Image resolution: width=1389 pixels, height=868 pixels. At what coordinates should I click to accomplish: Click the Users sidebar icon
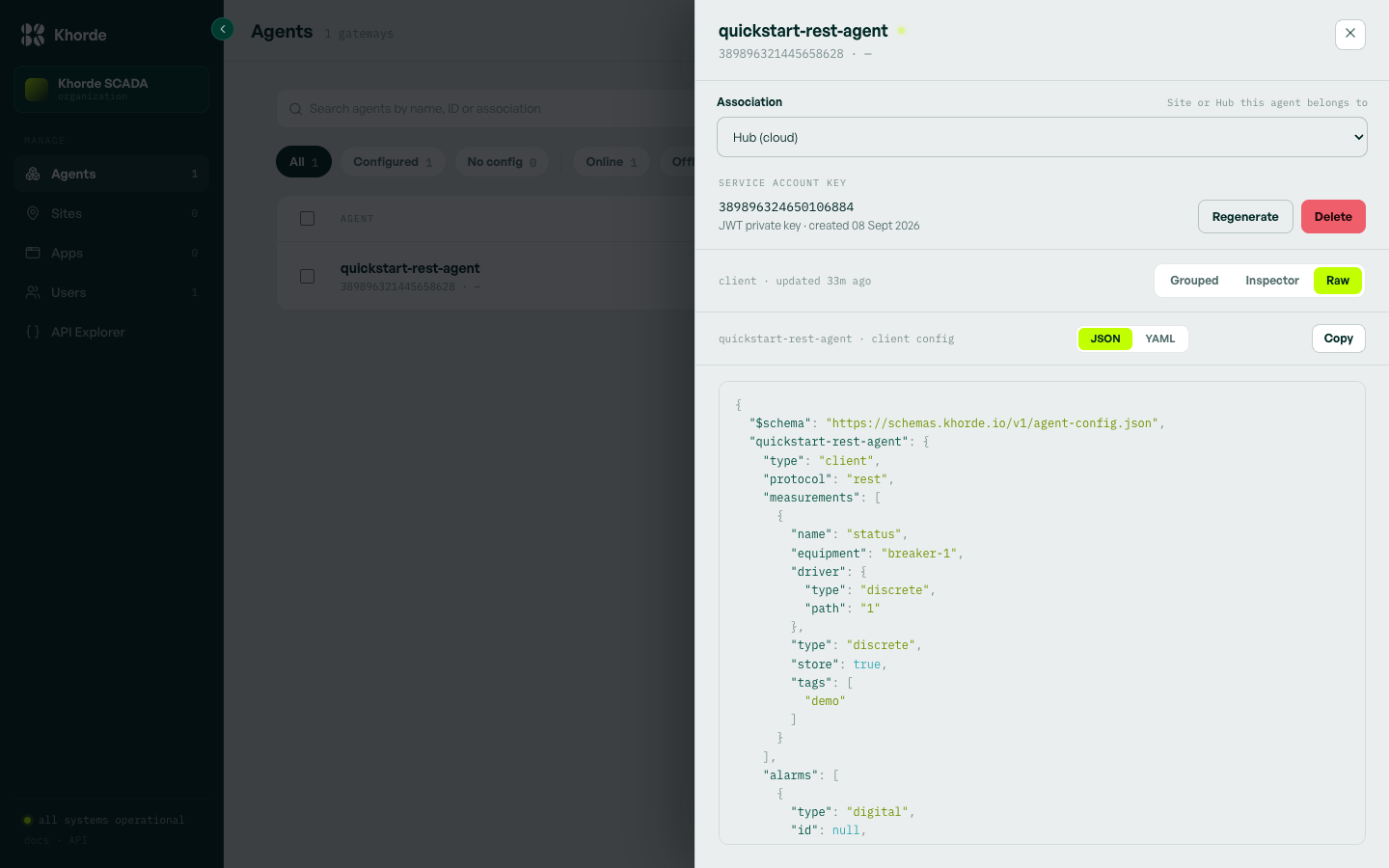[33, 292]
